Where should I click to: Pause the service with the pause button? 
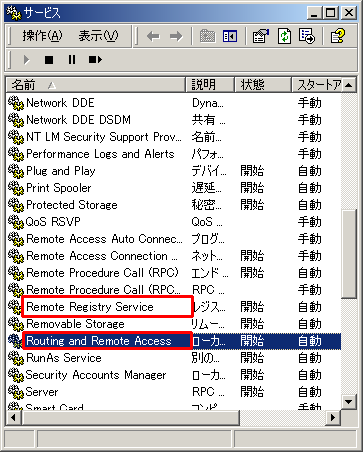[x=72, y=60]
